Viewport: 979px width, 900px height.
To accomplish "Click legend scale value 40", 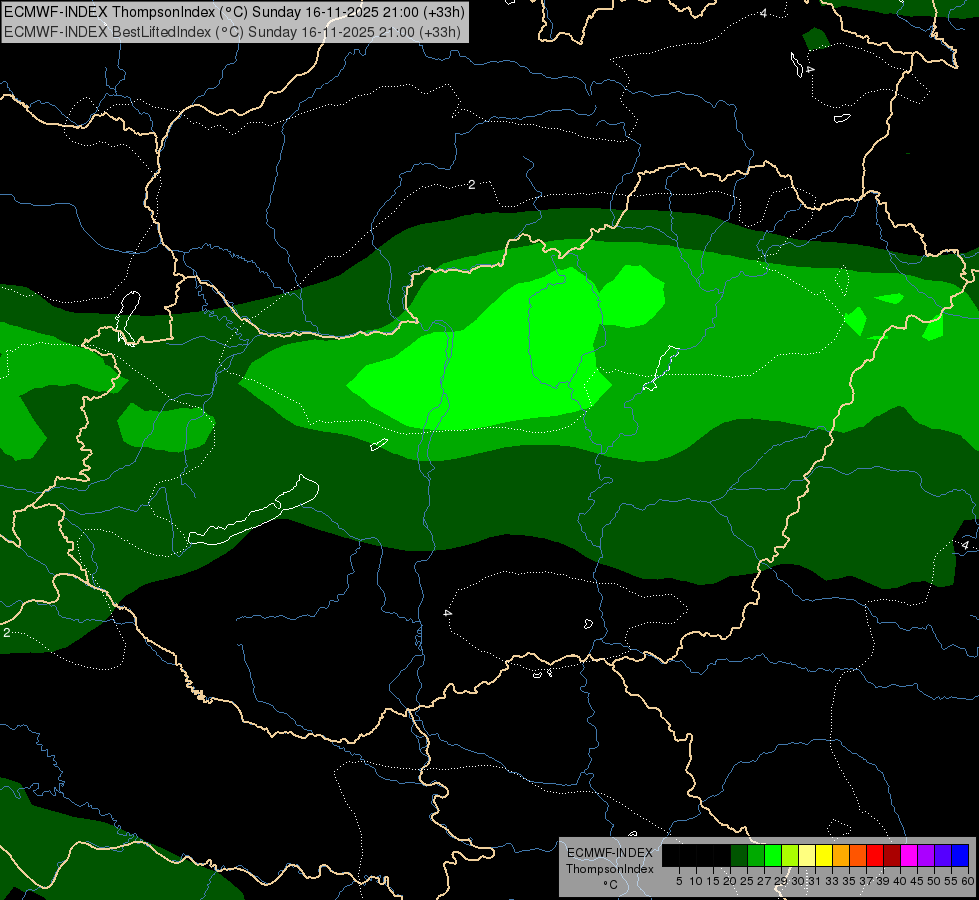I will (900, 881).
